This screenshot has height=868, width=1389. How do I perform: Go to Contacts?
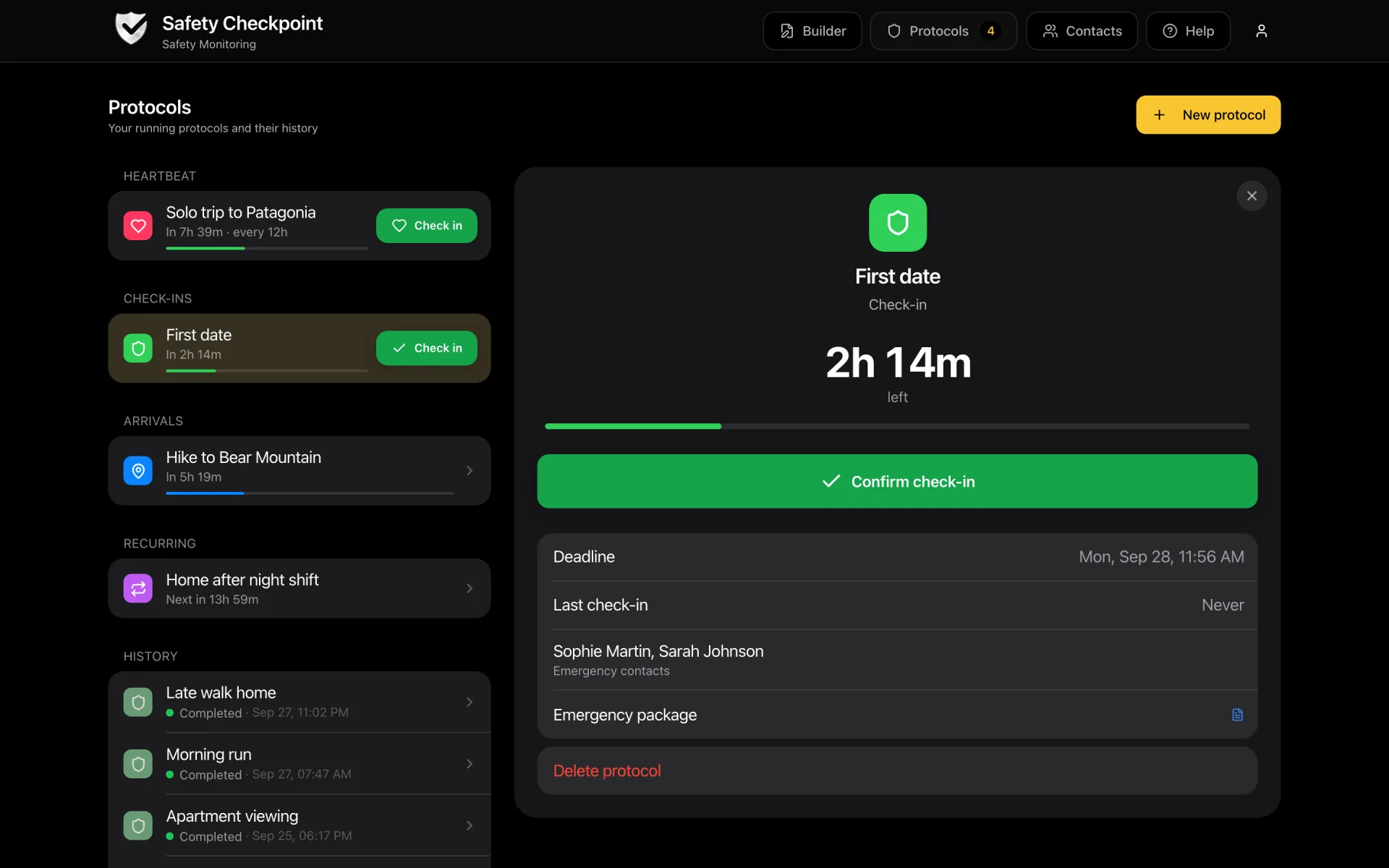(1082, 31)
